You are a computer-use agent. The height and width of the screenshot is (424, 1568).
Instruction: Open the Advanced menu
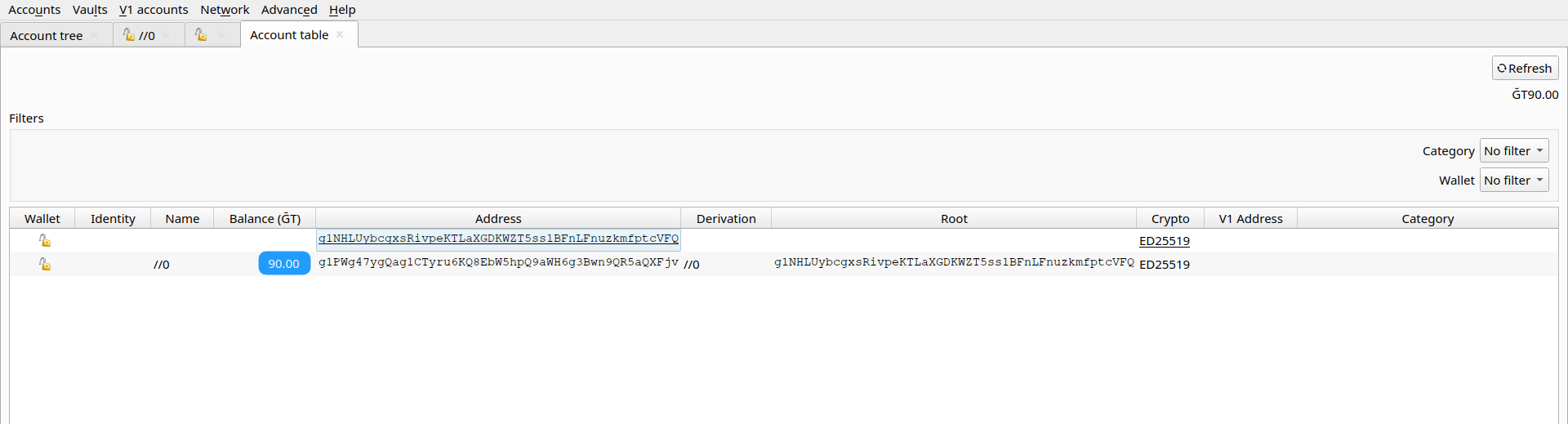click(289, 10)
